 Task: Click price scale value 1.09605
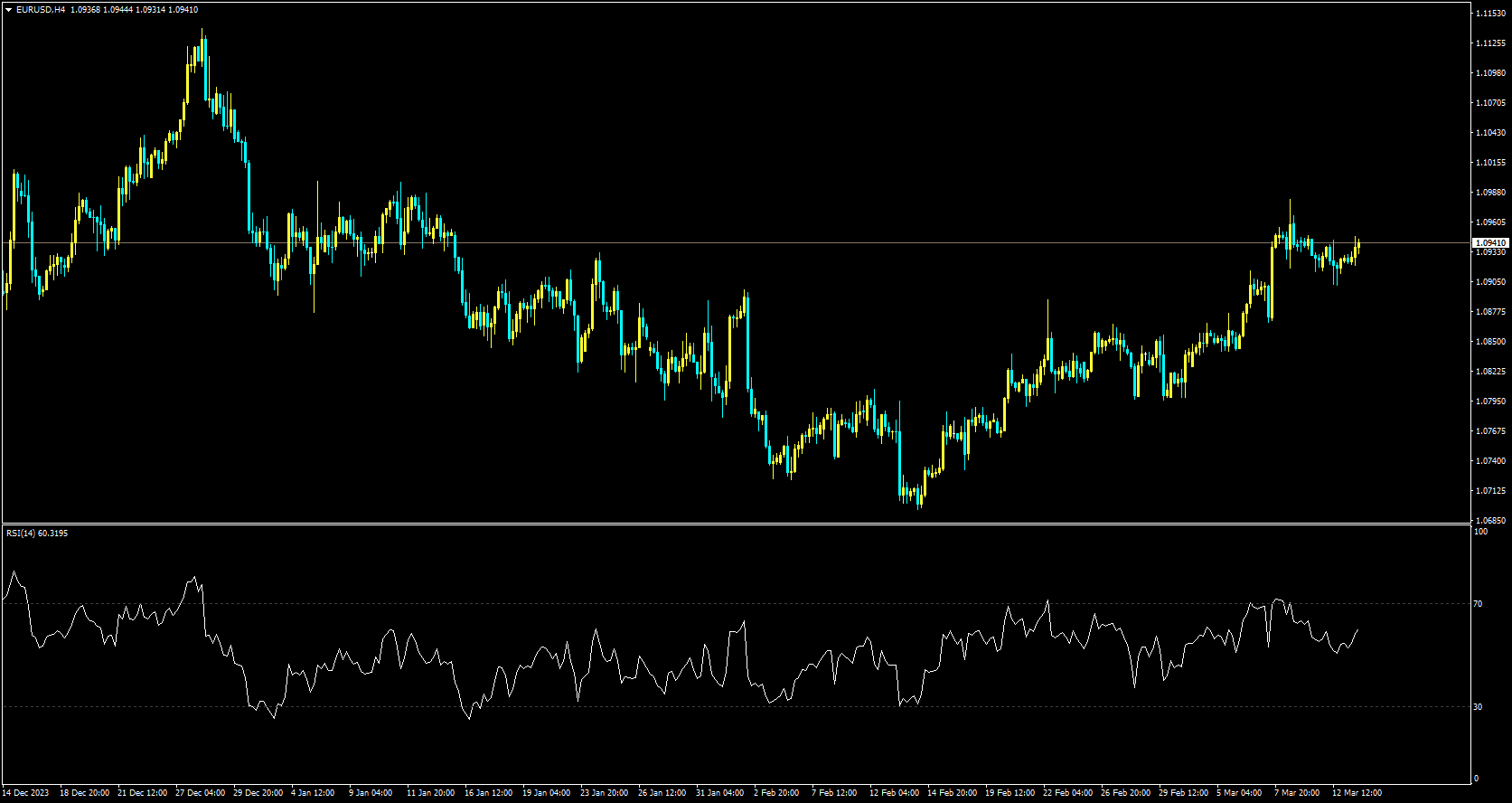point(1490,222)
